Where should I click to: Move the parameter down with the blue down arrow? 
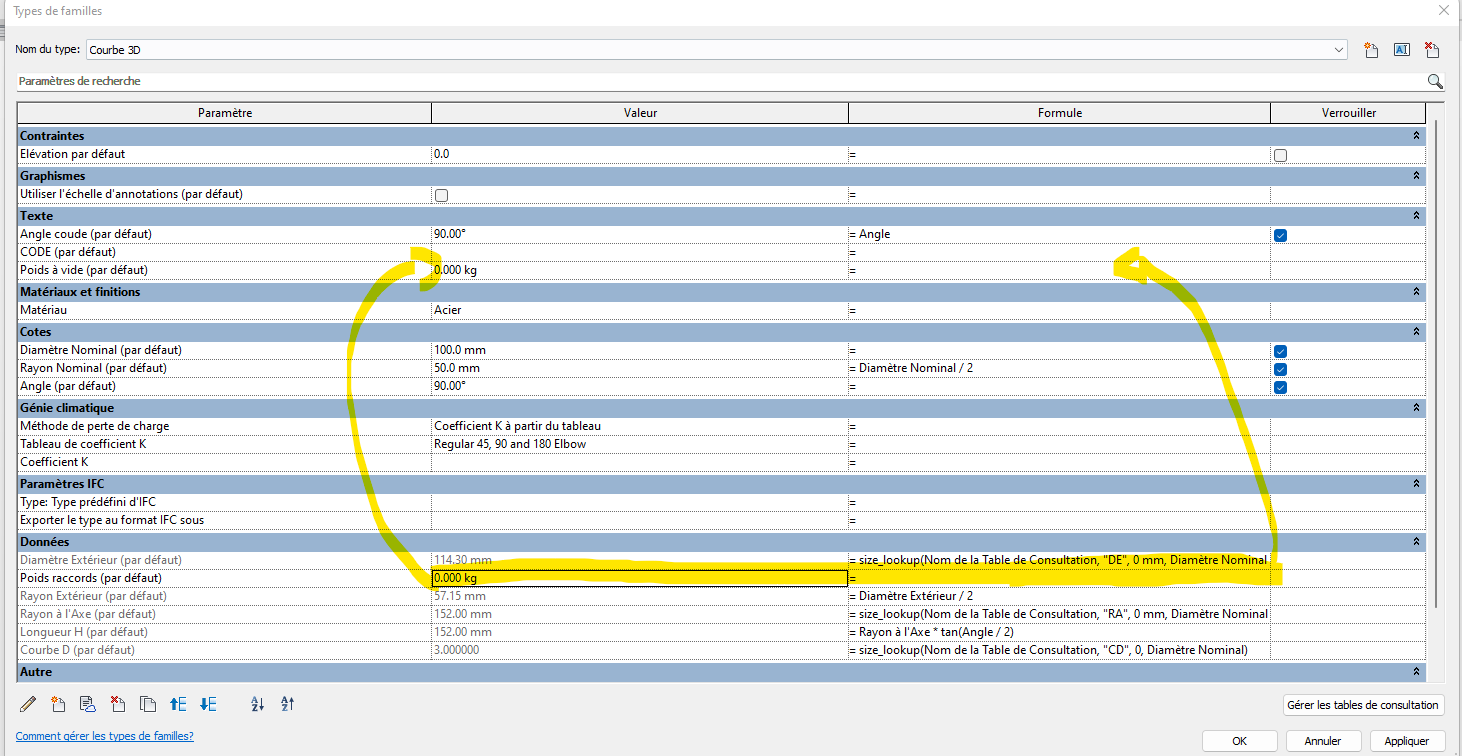click(x=207, y=704)
